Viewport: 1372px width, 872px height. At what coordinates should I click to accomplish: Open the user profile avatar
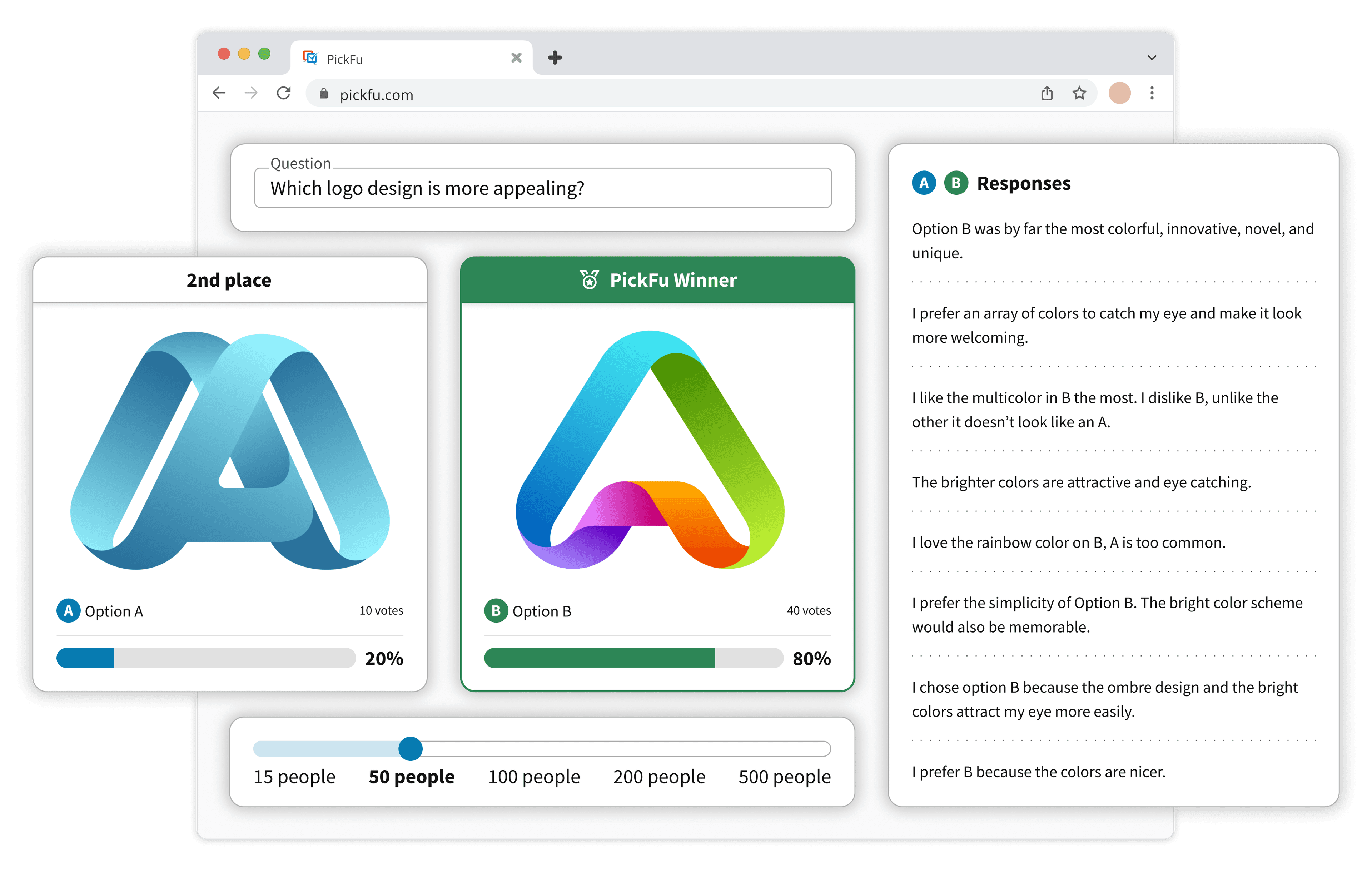(1119, 93)
